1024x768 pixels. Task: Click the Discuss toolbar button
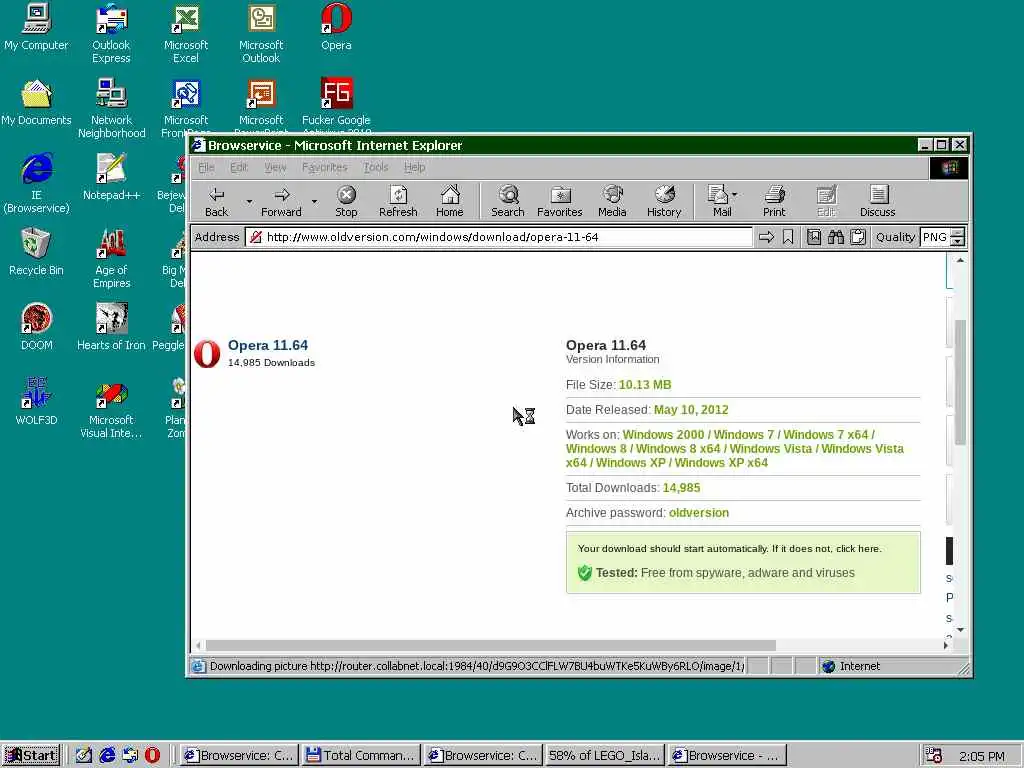tap(878, 201)
